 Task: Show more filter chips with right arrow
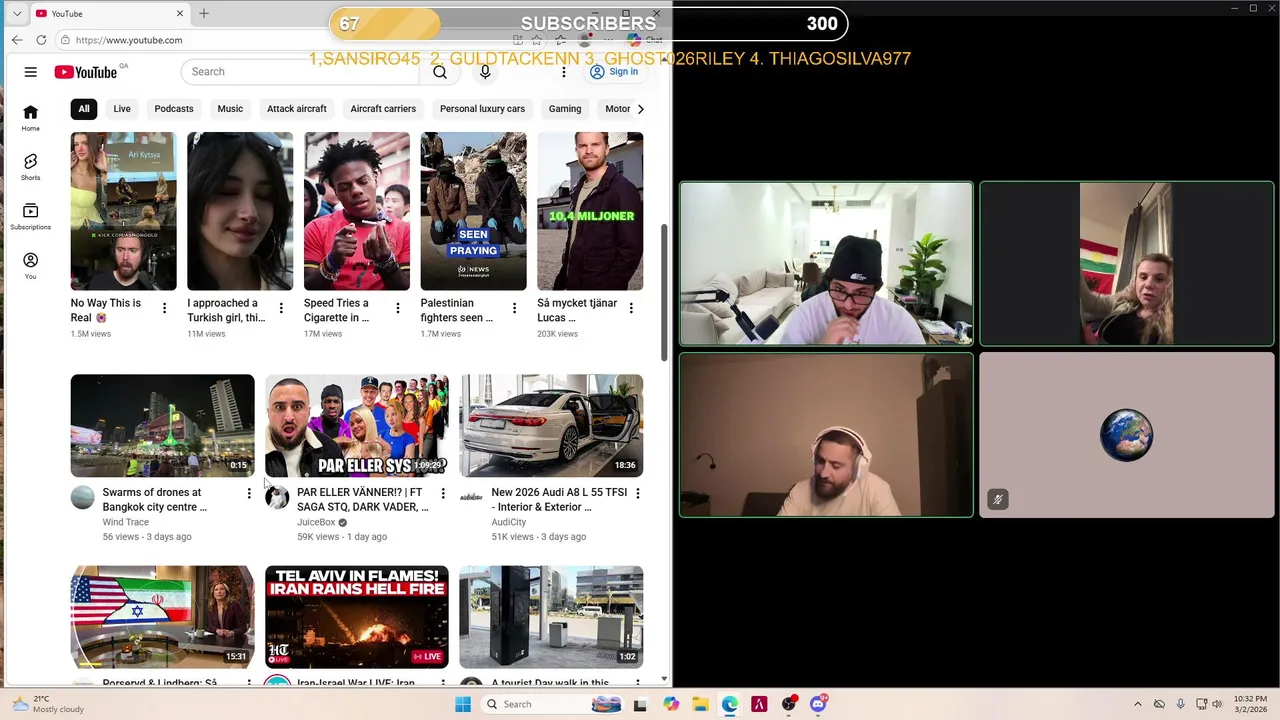tap(641, 109)
